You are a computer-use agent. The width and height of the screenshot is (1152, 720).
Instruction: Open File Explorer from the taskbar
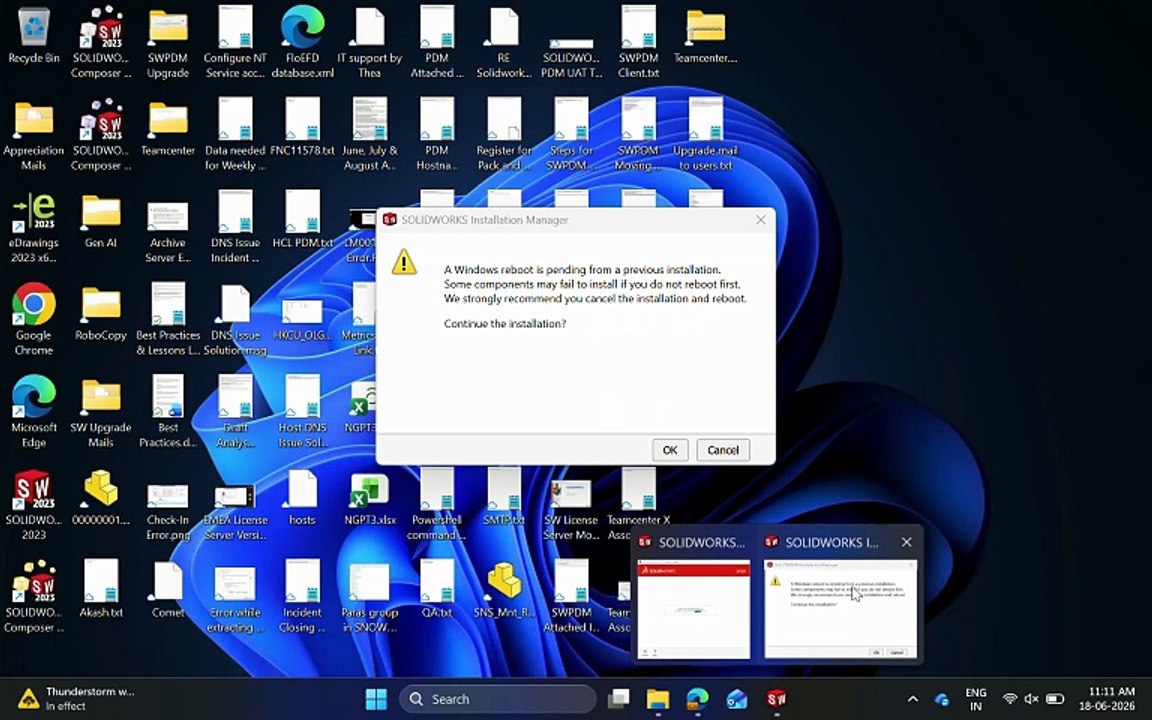tap(658, 699)
